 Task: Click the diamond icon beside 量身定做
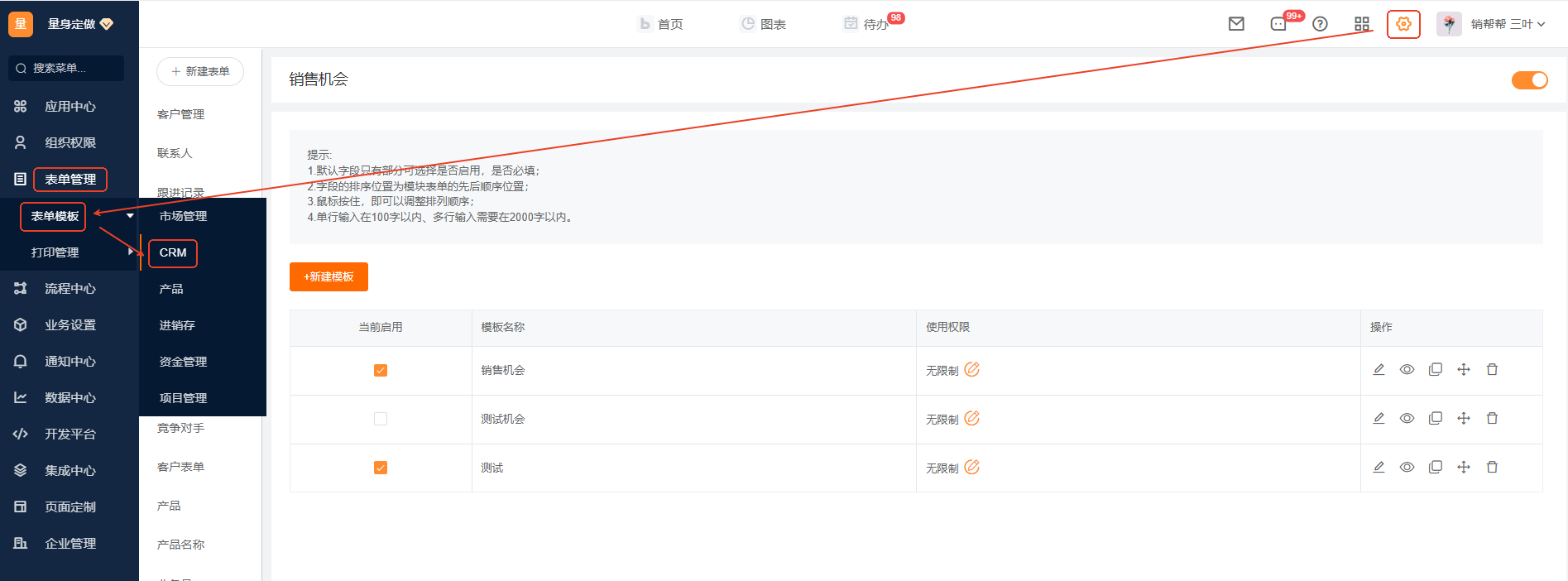(107, 24)
